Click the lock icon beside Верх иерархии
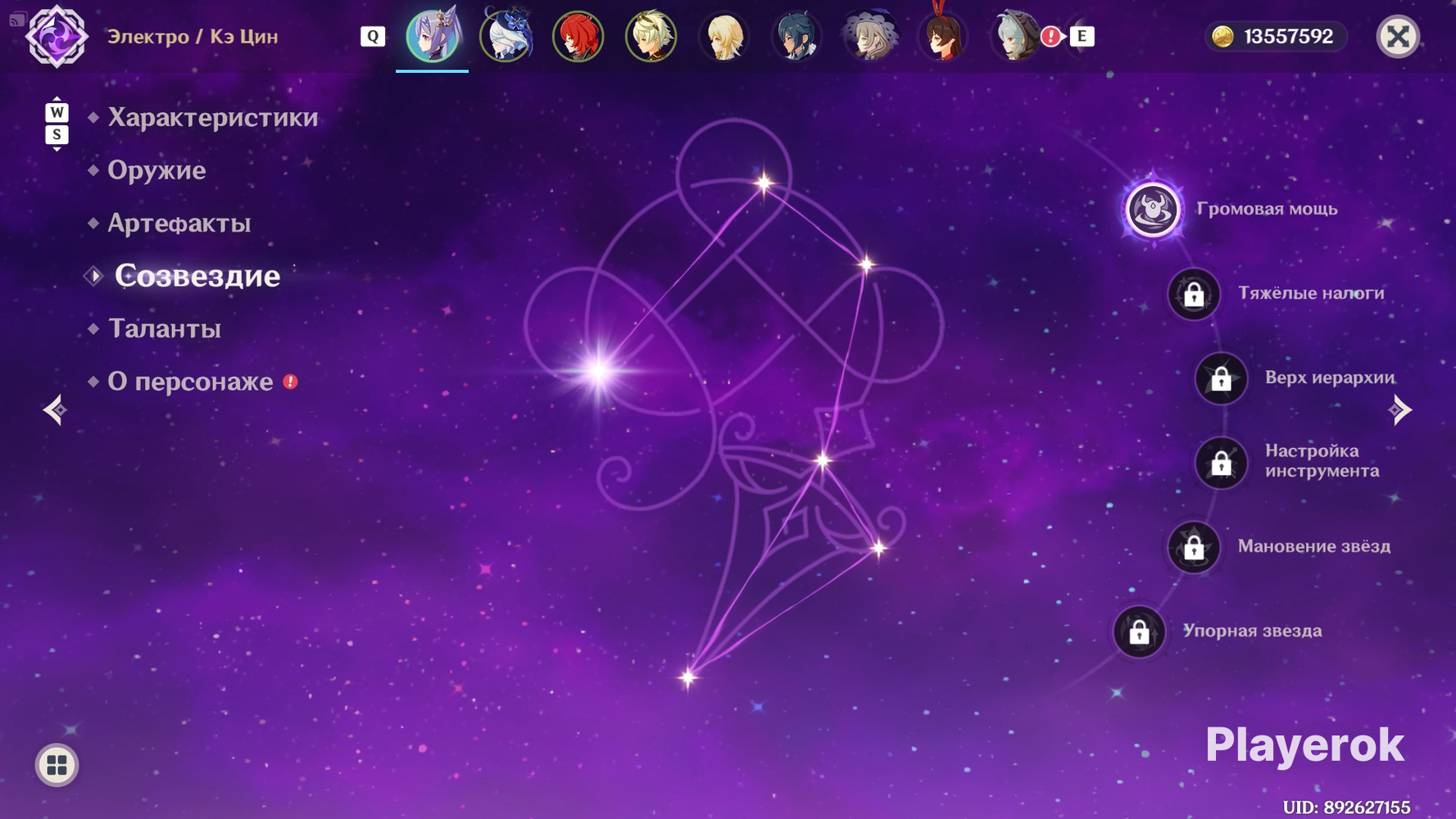Screen dimensions: 1456x819 coord(1221,378)
